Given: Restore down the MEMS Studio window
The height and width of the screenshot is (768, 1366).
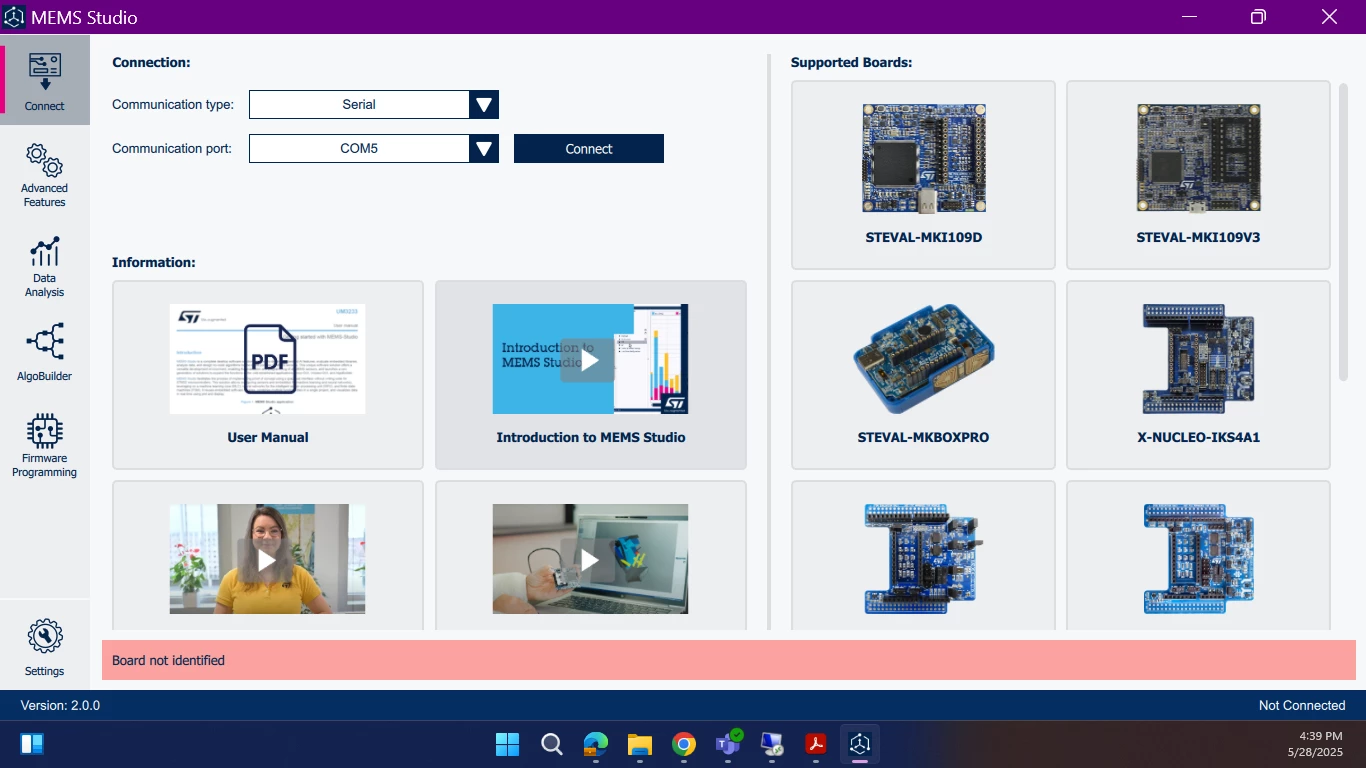Looking at the screenshot, I should coord(1258,17).
